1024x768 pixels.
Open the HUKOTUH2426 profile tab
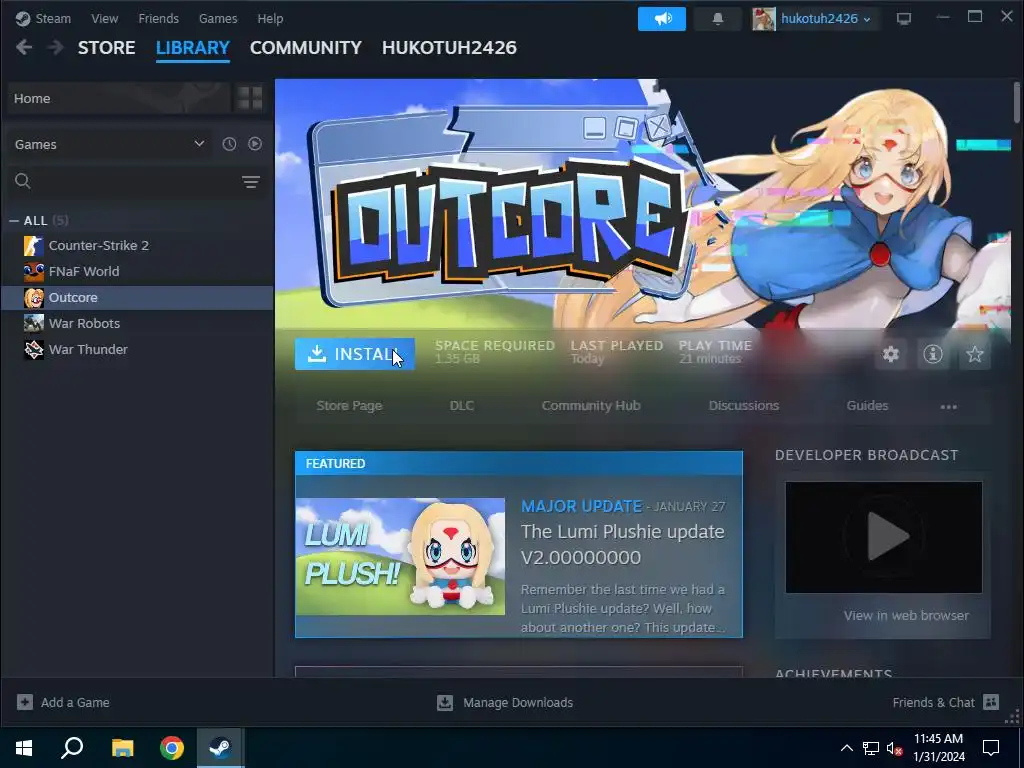pos(449,48)
